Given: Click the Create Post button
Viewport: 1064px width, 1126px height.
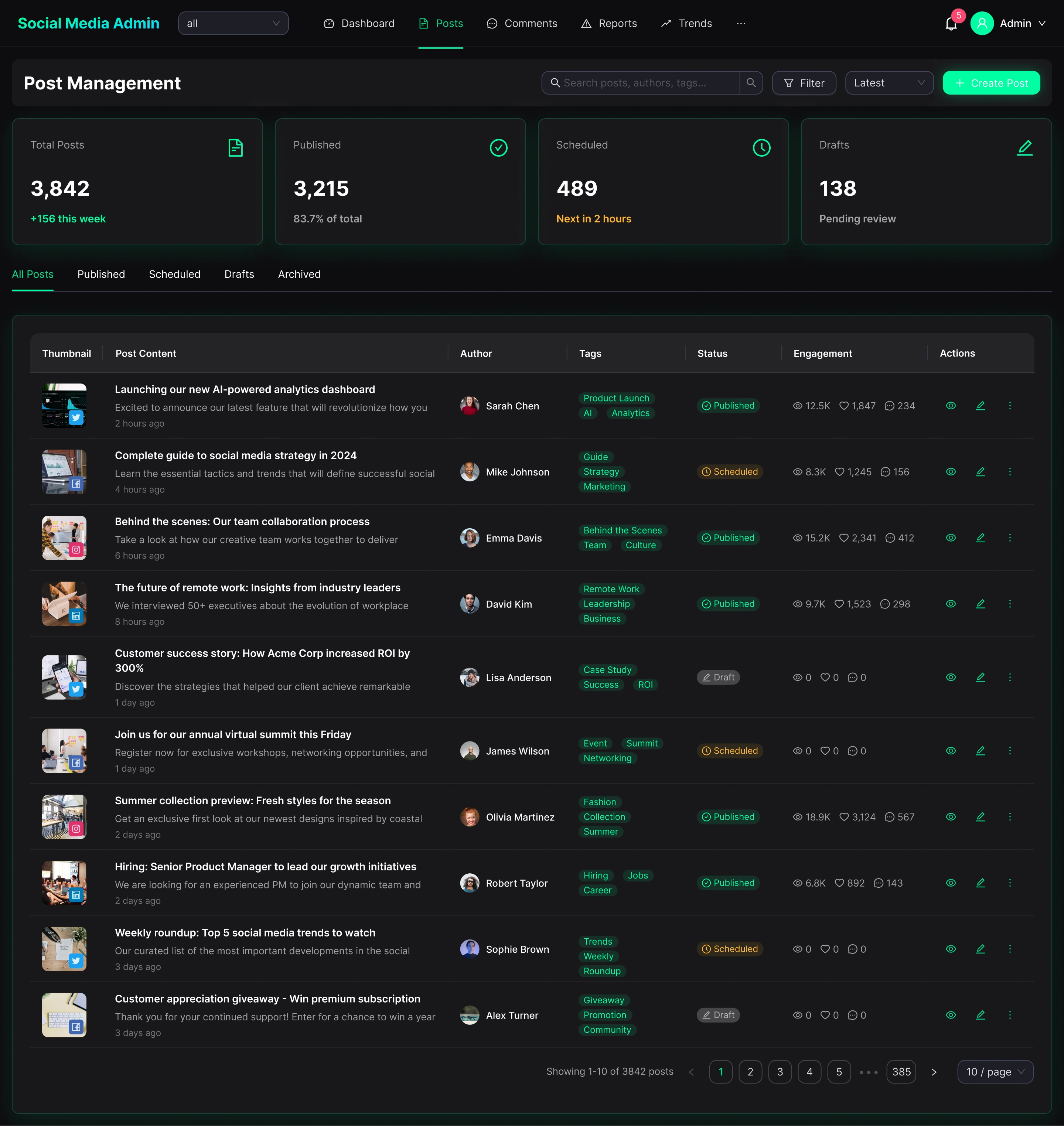Looking at the screenshot, I should [x=991, y=83].
